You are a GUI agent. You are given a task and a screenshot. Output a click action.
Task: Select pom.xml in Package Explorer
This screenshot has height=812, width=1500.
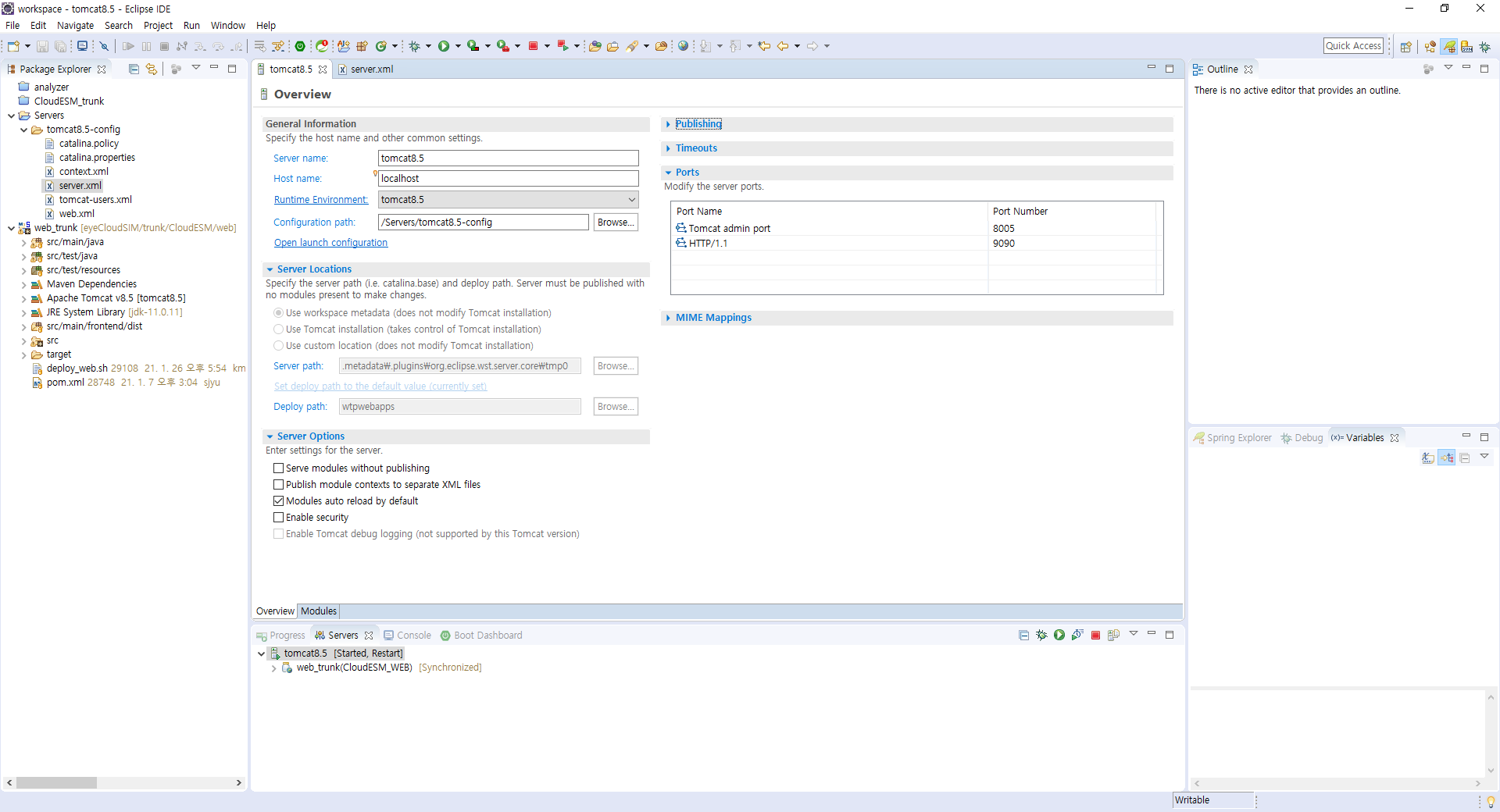[x=65, y=383]
